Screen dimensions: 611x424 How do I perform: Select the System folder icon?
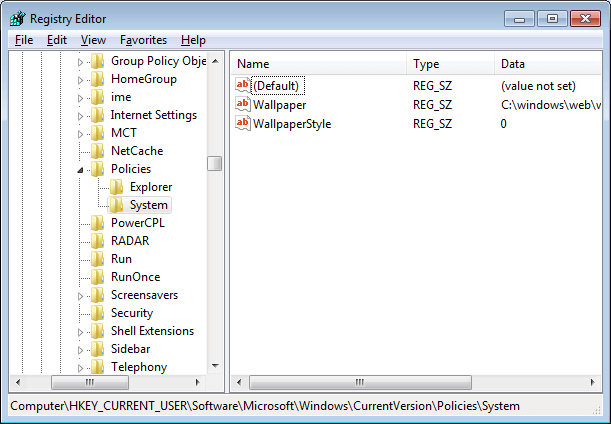[x=117, y=205]
